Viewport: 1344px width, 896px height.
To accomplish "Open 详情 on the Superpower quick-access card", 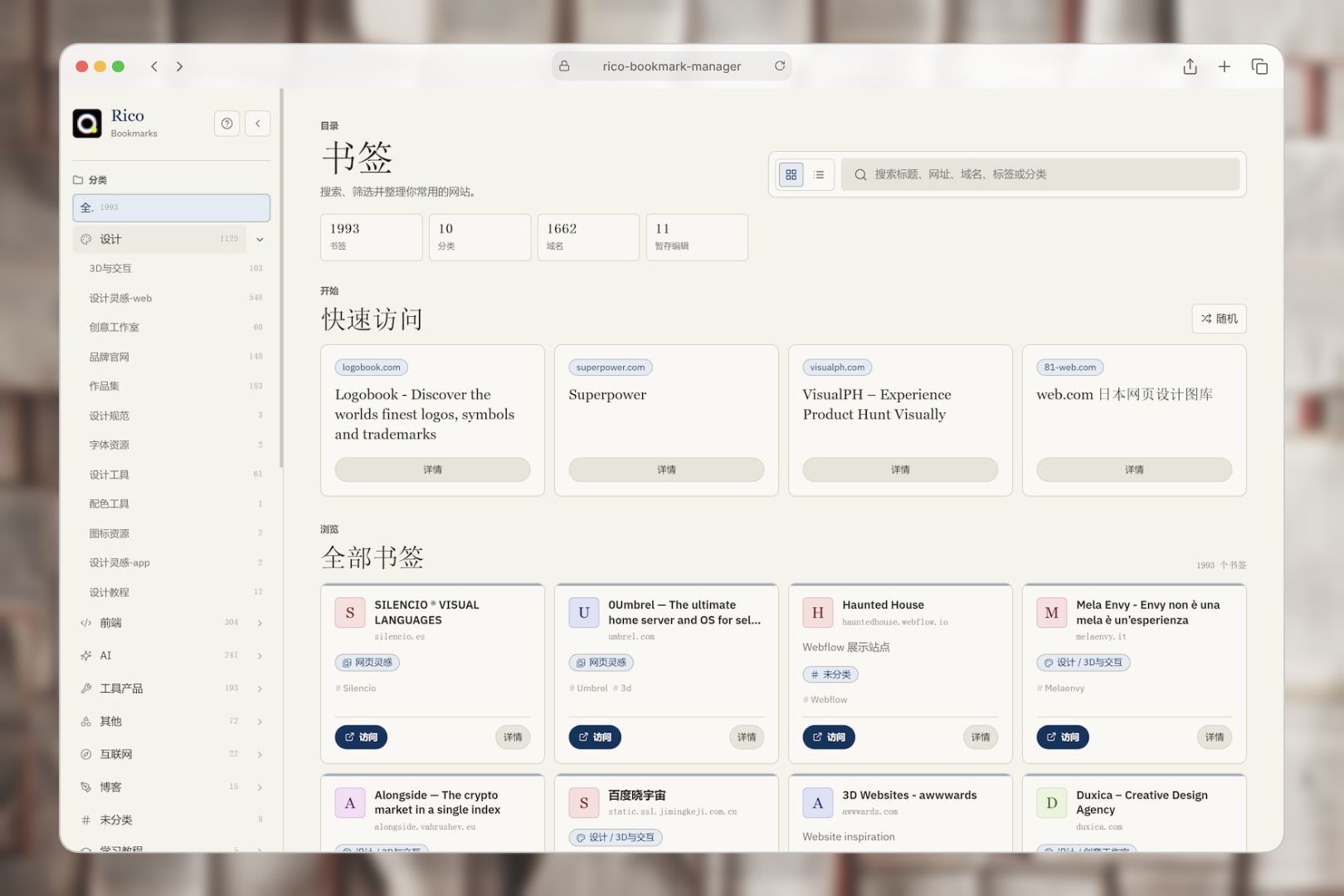I will pyautogui.click(x=666, y=470).
